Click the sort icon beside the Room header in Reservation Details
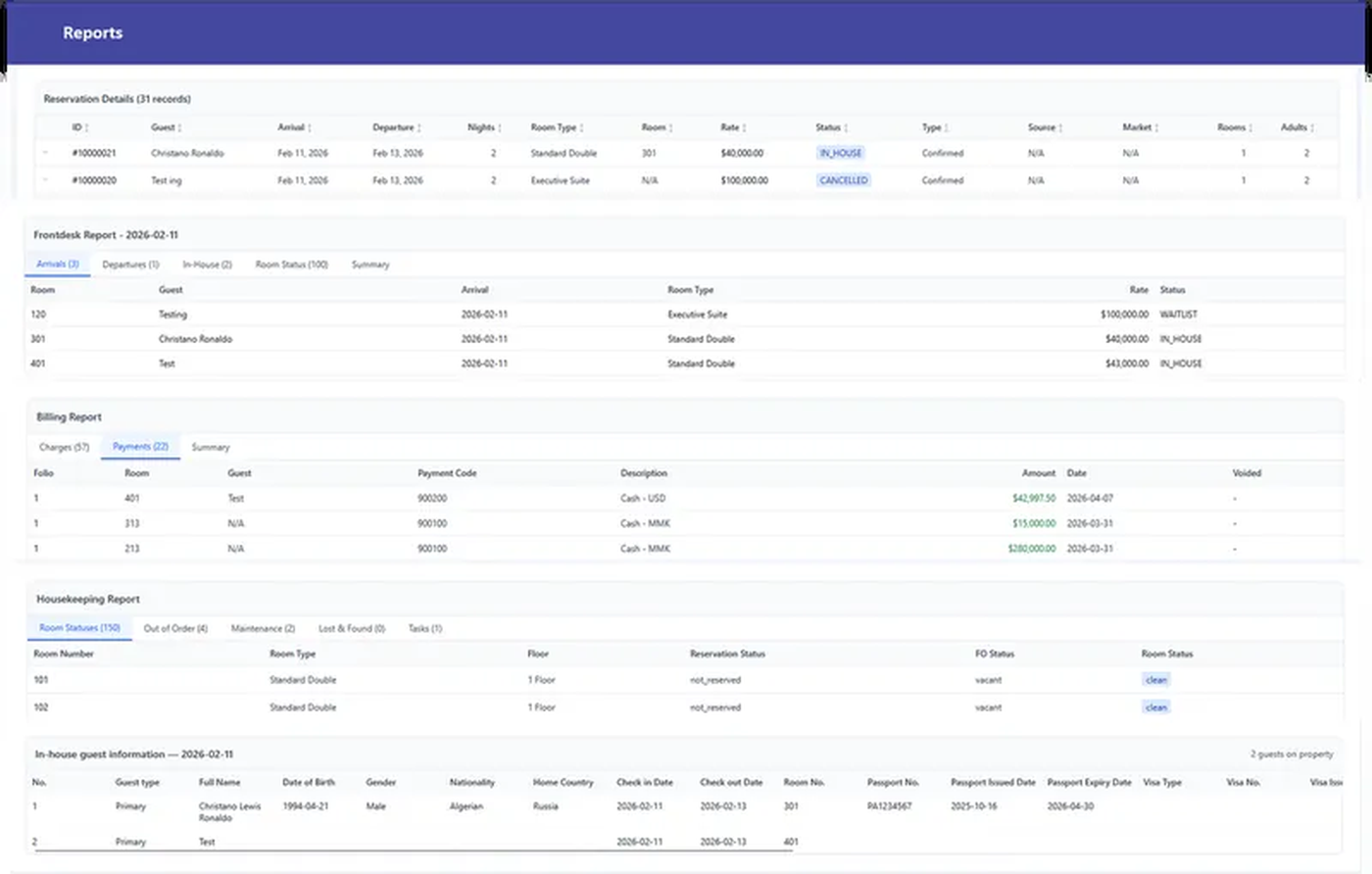The image size is (1372, 874). pyautogui.click(x=670, y=128)
